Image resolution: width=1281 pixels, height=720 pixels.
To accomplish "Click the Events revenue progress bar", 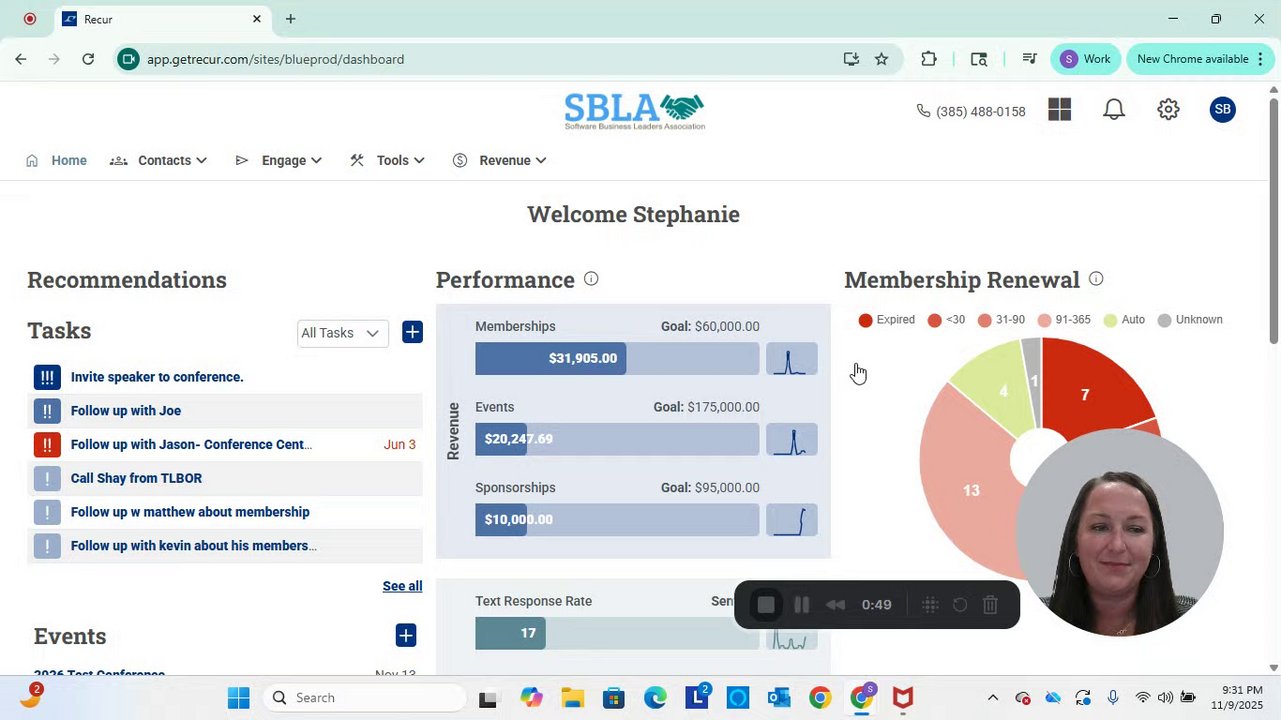I will click(x=617, y=439).
